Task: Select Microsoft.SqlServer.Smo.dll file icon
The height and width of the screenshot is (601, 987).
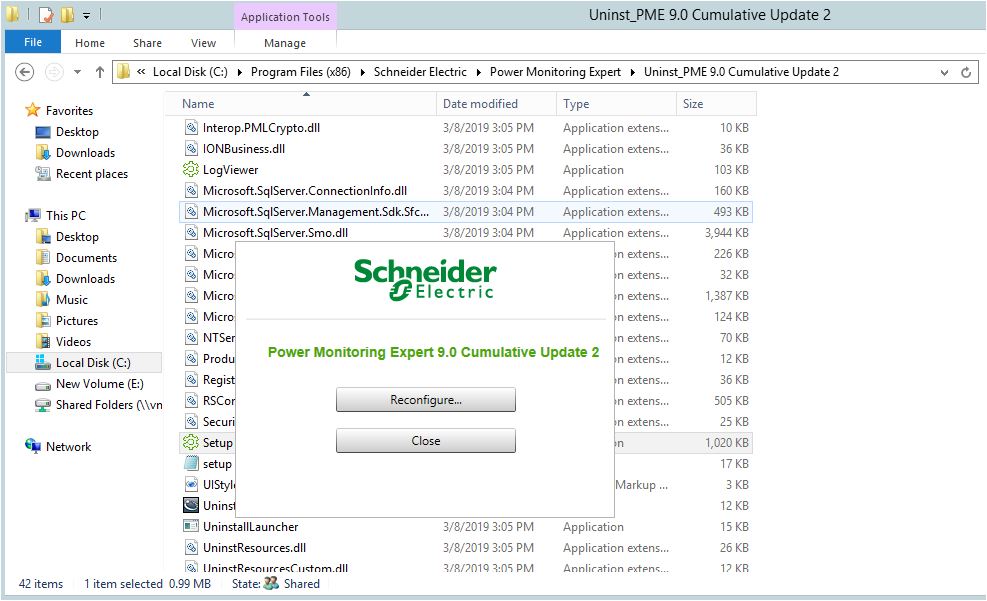Action: tap(191, 232)
